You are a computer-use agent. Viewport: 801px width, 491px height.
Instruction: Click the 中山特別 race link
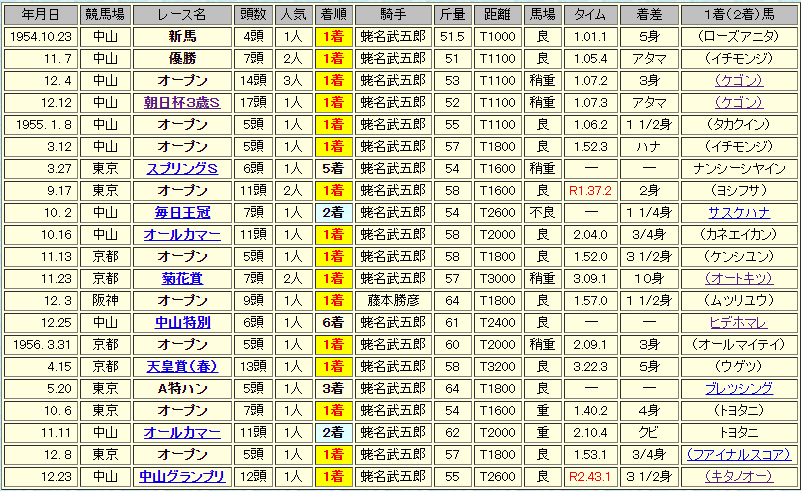[182, 322]
